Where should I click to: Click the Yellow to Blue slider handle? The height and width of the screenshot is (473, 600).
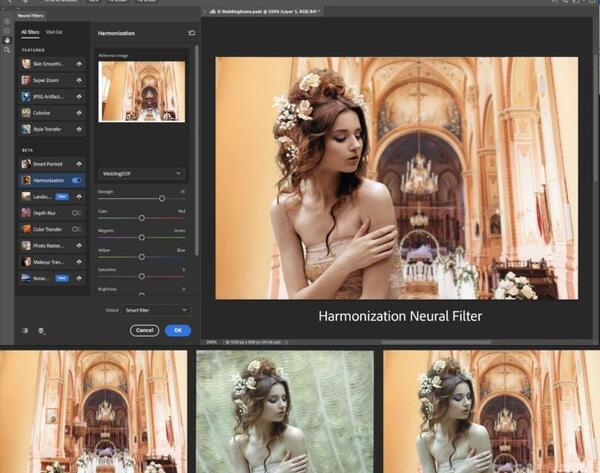point(142,257)
